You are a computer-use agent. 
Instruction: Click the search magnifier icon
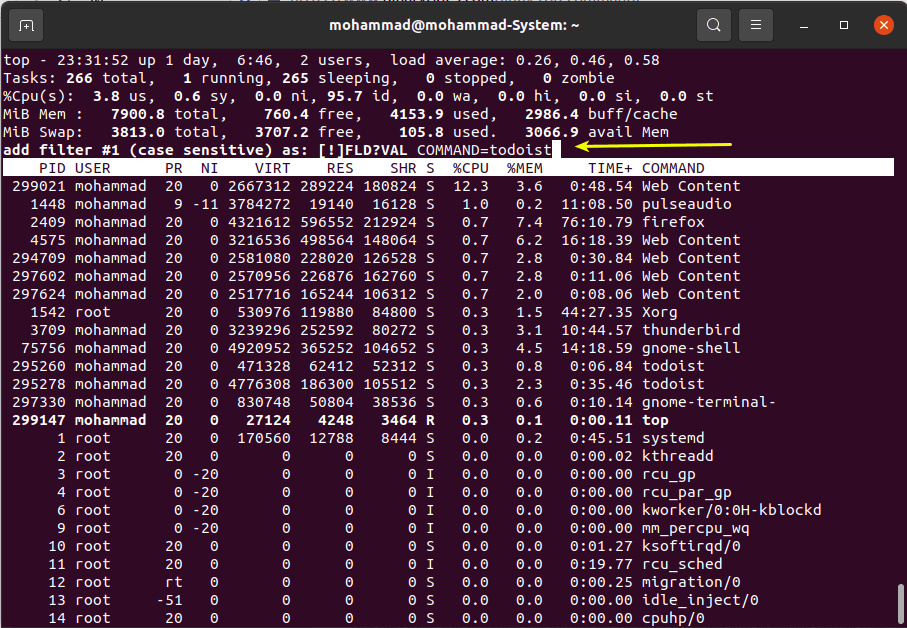click(713, 25)
